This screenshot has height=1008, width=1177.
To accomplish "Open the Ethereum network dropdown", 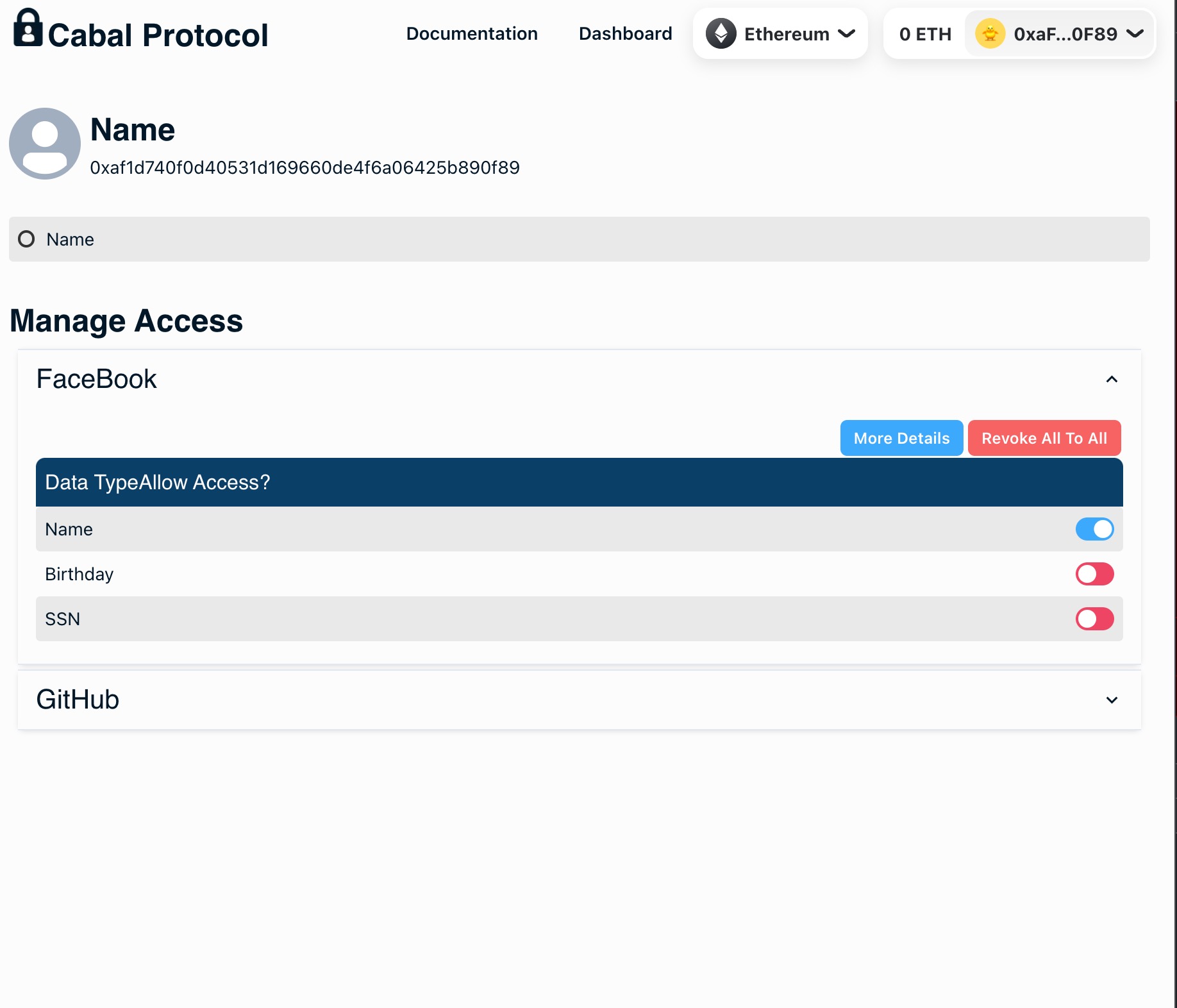I will (780, 33).
